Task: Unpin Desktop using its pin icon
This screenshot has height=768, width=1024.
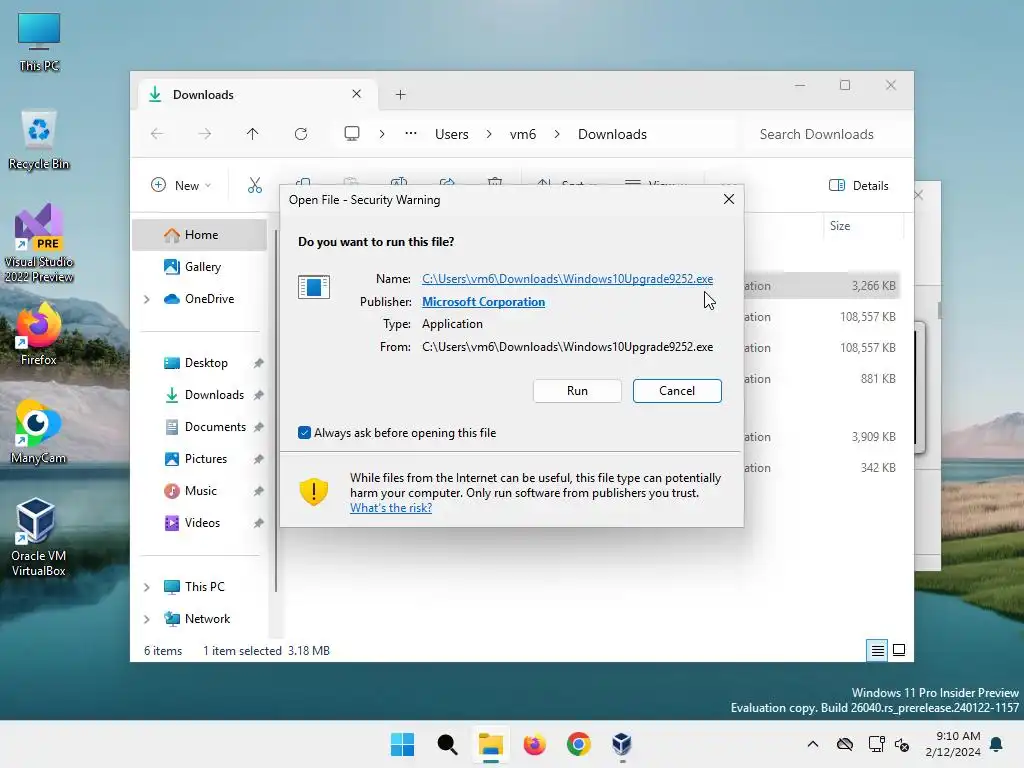Action: pos(259,363)
